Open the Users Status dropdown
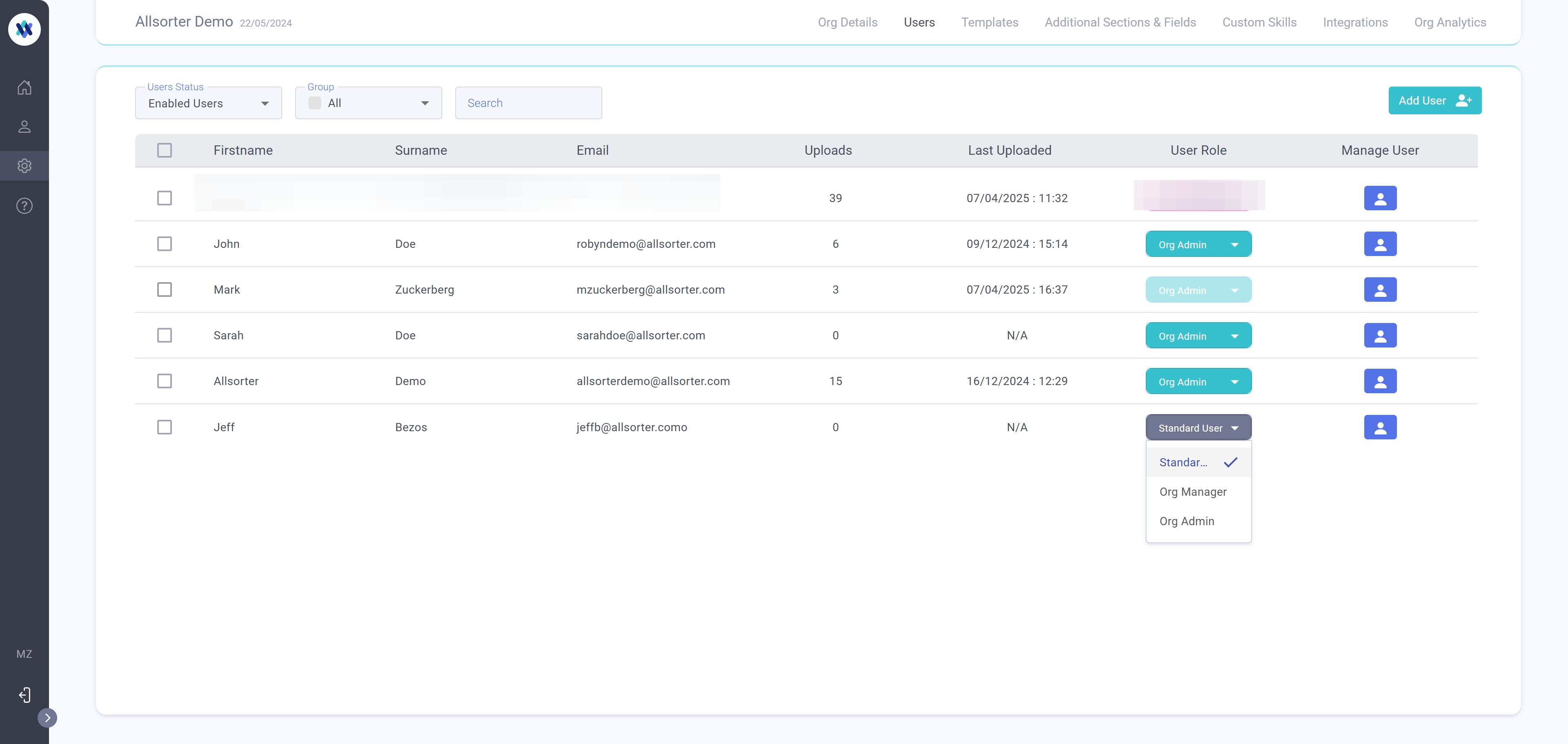This screenshot has width=1568, height=744. point(208,103)
